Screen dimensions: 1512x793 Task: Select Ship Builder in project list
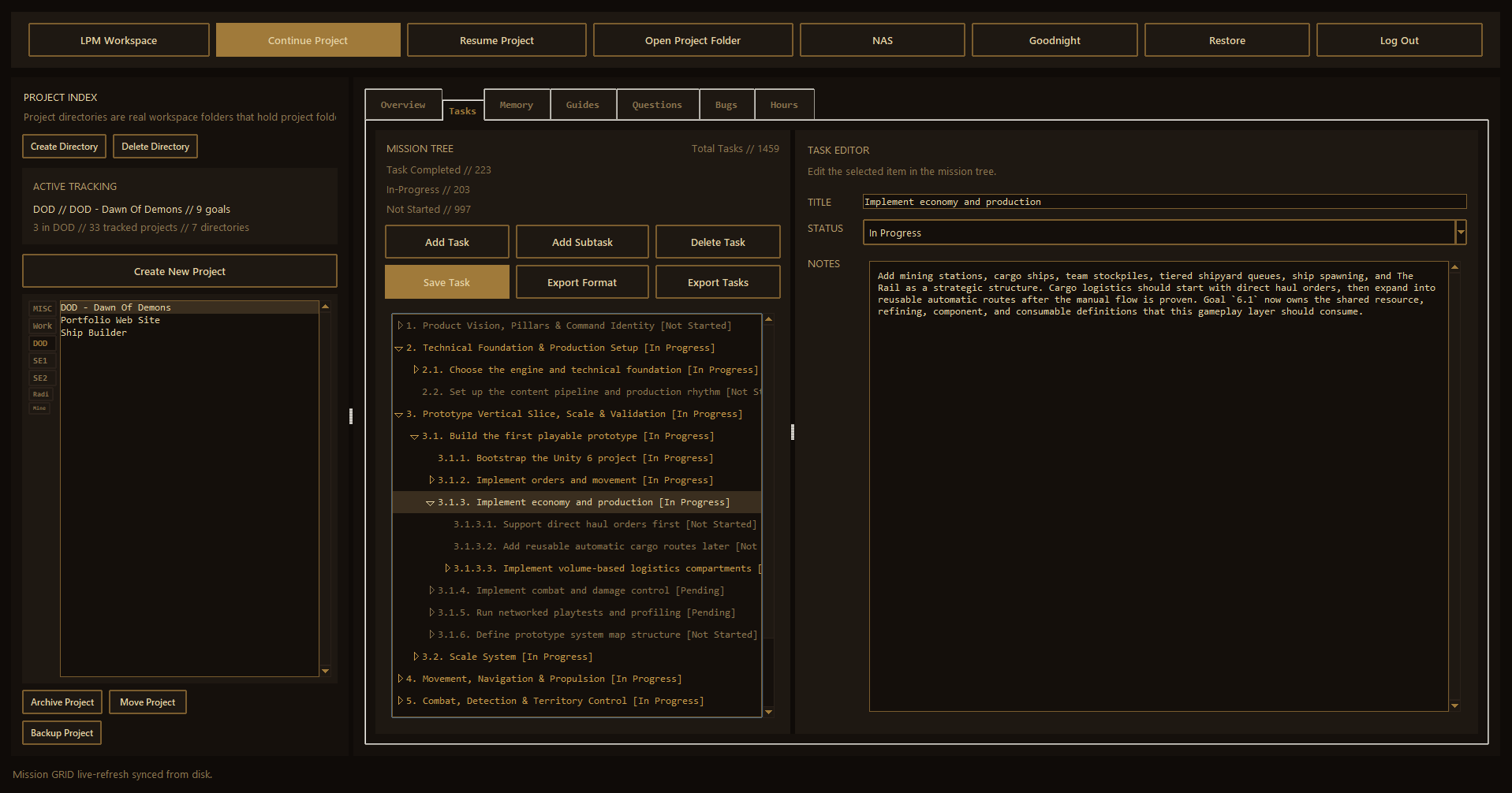(x=189, y=333)
